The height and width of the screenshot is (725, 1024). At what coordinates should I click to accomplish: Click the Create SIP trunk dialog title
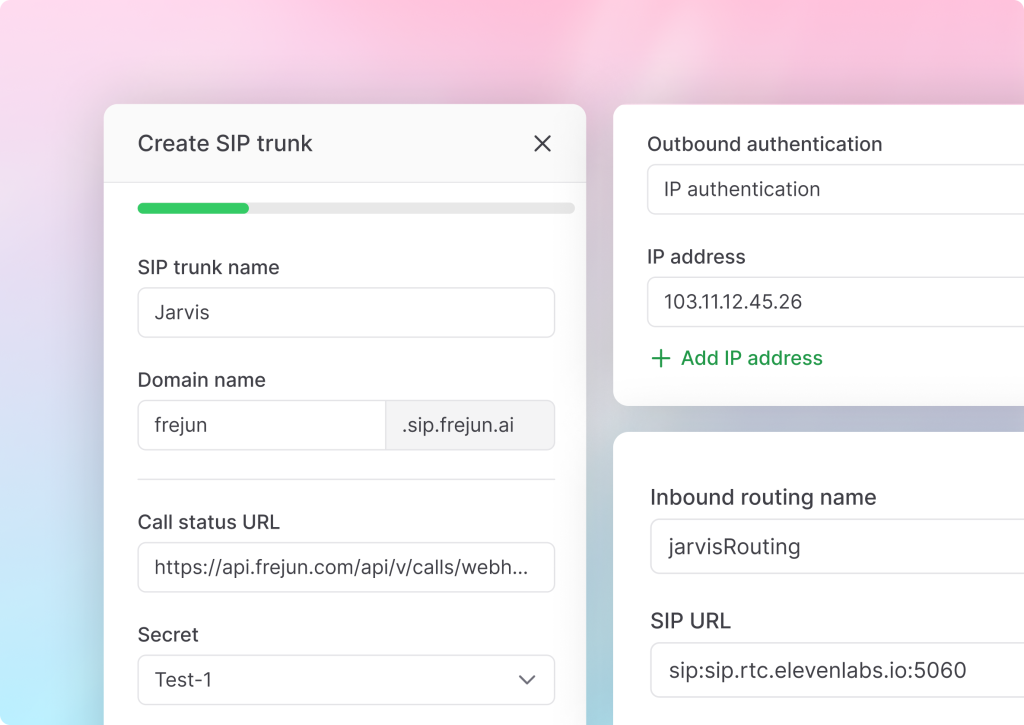click(225, 144)
